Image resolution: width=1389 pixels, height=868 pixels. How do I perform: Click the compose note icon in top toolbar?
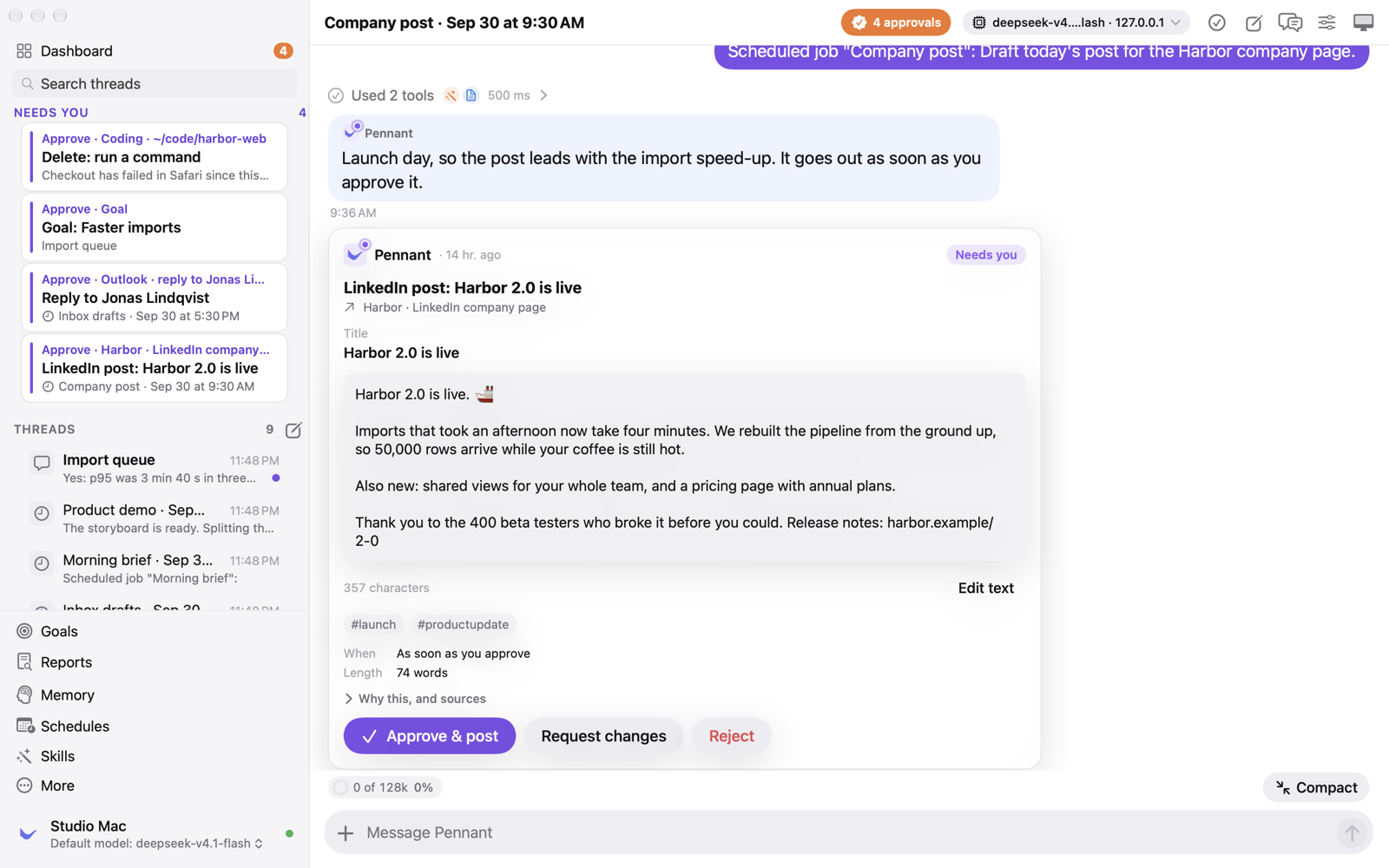1254,23
